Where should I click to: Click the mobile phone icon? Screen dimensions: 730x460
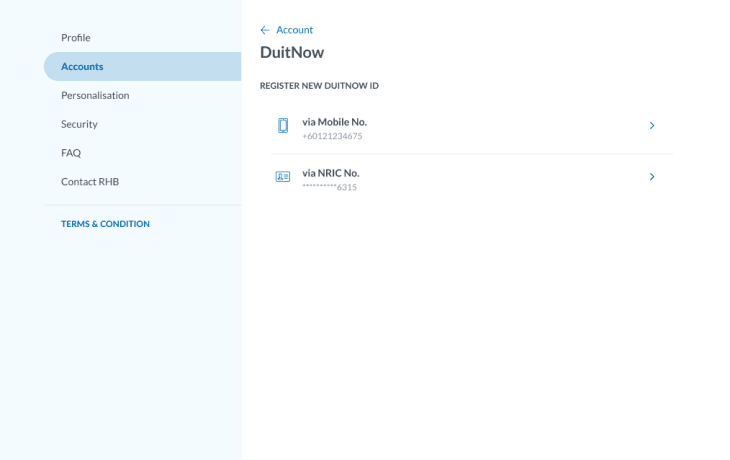point(283,126)
